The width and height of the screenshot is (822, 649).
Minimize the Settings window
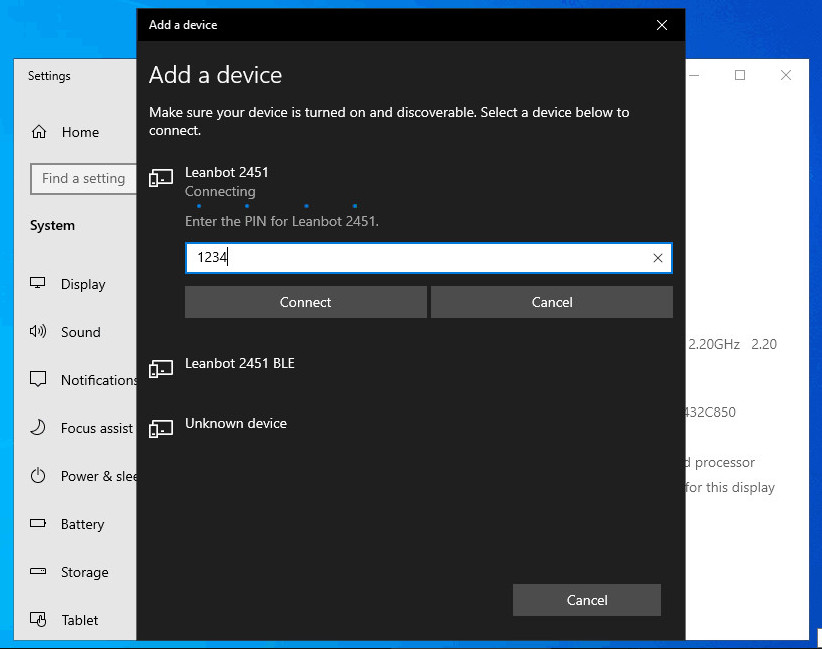pyautogui.click(x=695, y=75)
